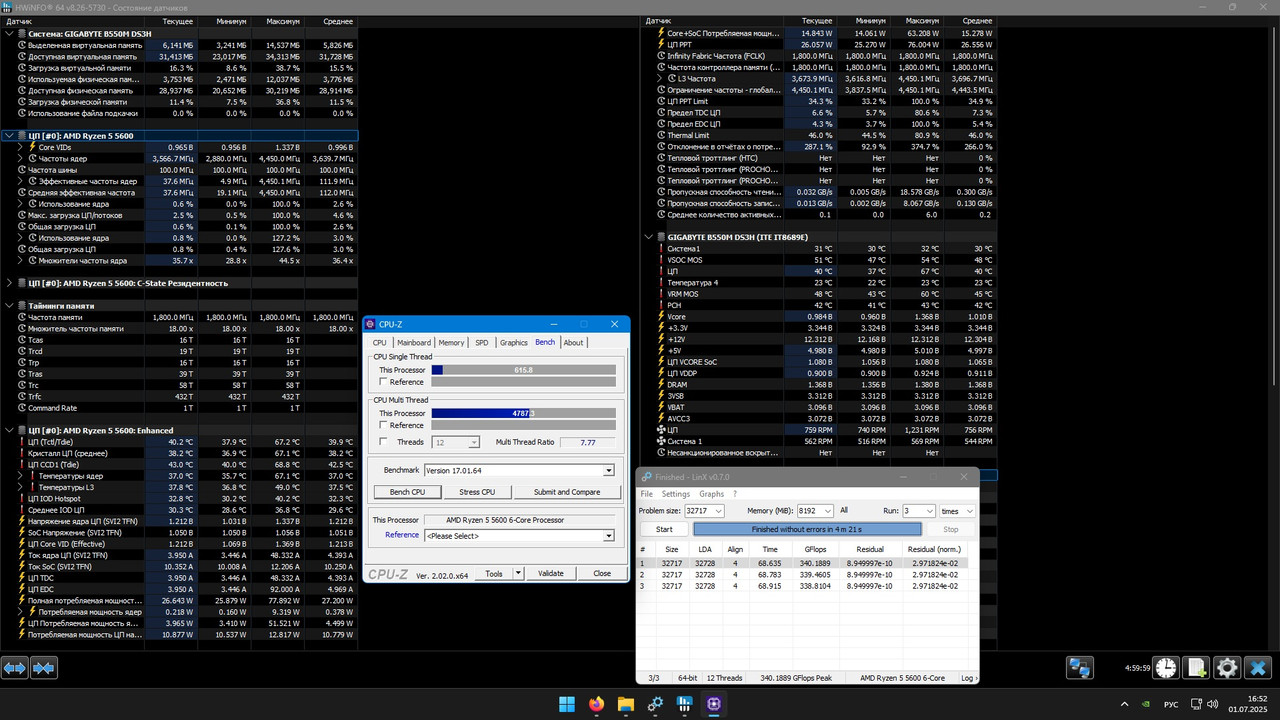The width and height of the screenshot is (1280, 720).
Task: Click the CPU Multi Thread score bar
Action: point(524,413)
